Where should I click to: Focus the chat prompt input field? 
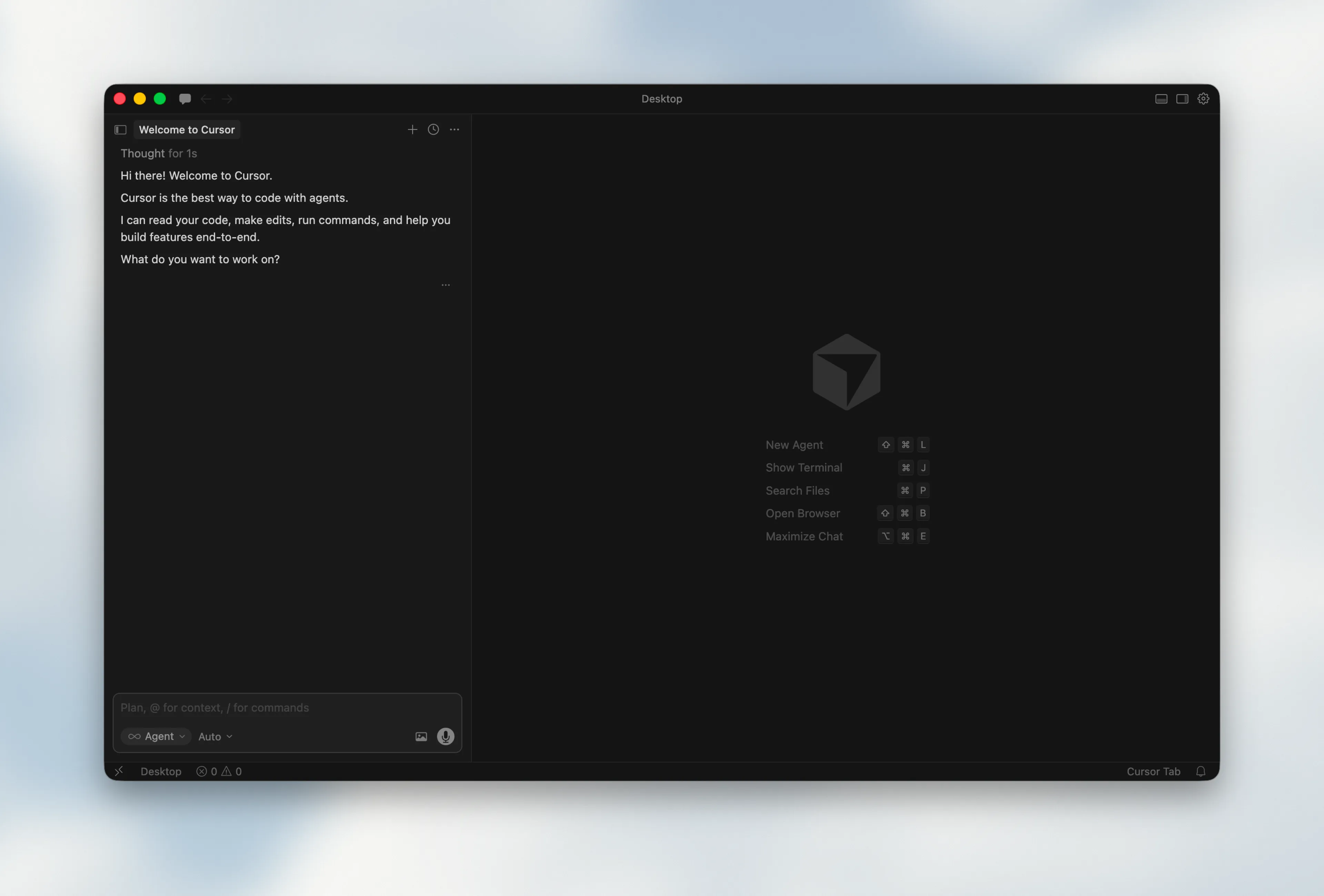coord(287,707)
